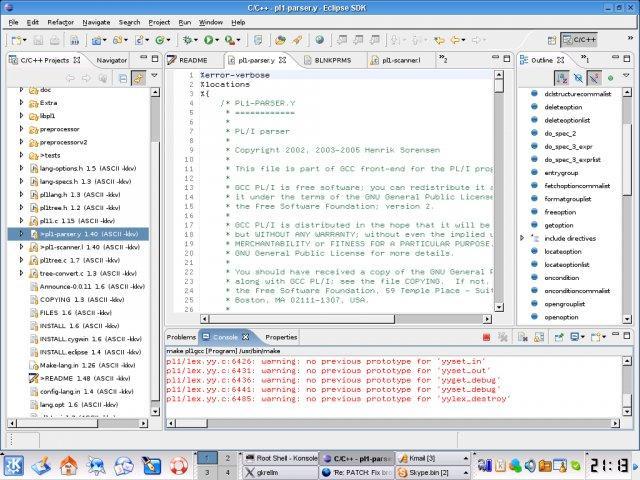The width and height of the screenshot is (640, 480).
Task: Show hidden editor tabs list (»2)
Action: pyautogui.click(x=443, y=59)
